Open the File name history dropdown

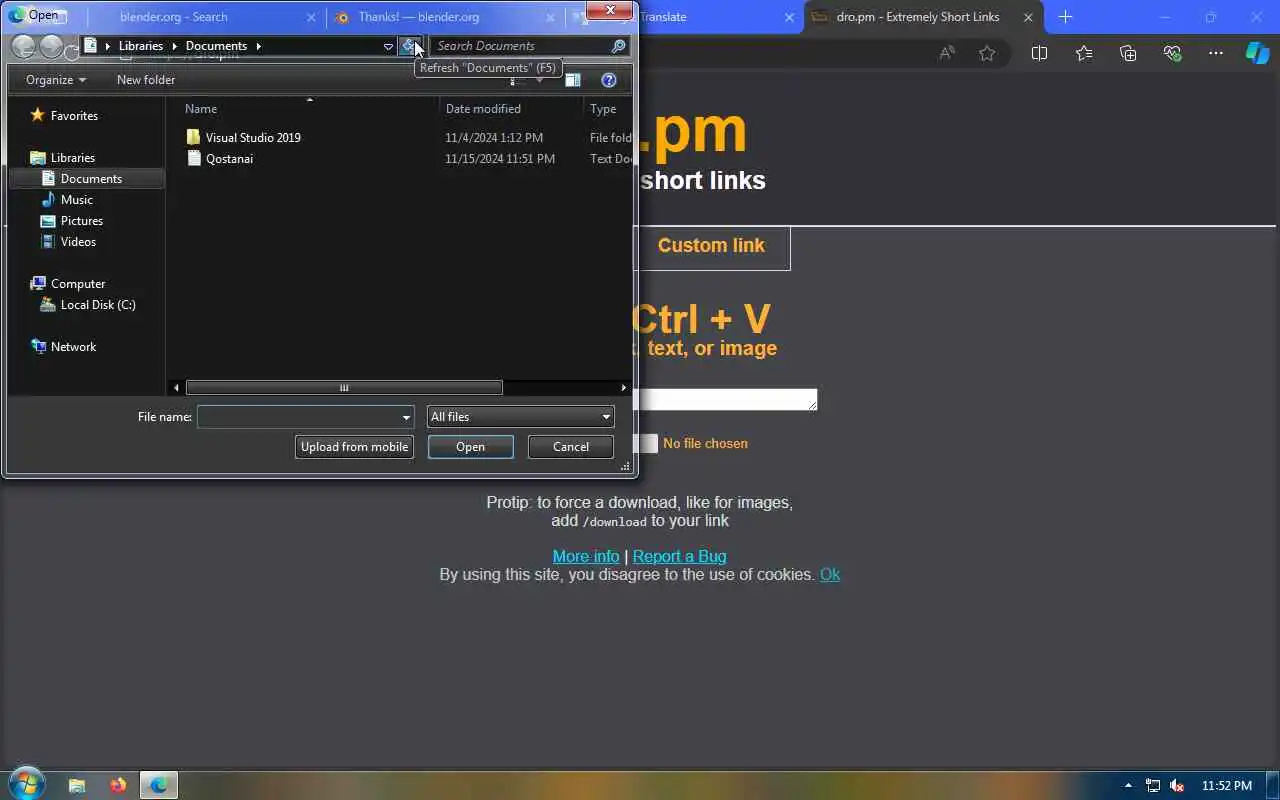click(406, 417)
